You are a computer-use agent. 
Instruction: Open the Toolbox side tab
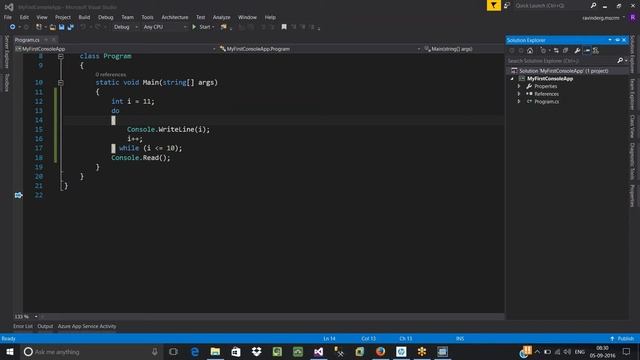coord(6,82)
